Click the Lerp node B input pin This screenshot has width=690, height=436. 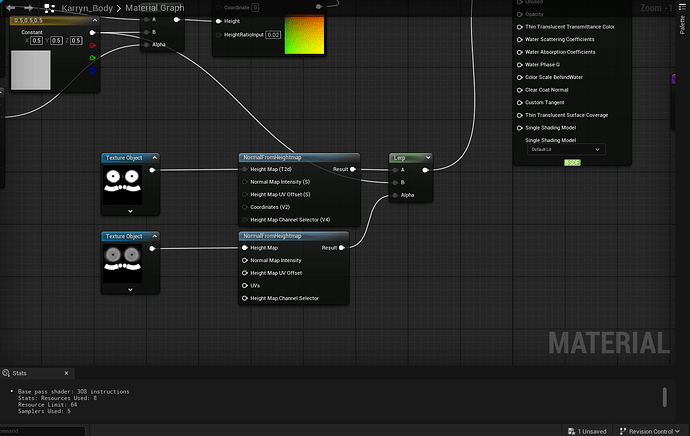[x=395, y=183]
